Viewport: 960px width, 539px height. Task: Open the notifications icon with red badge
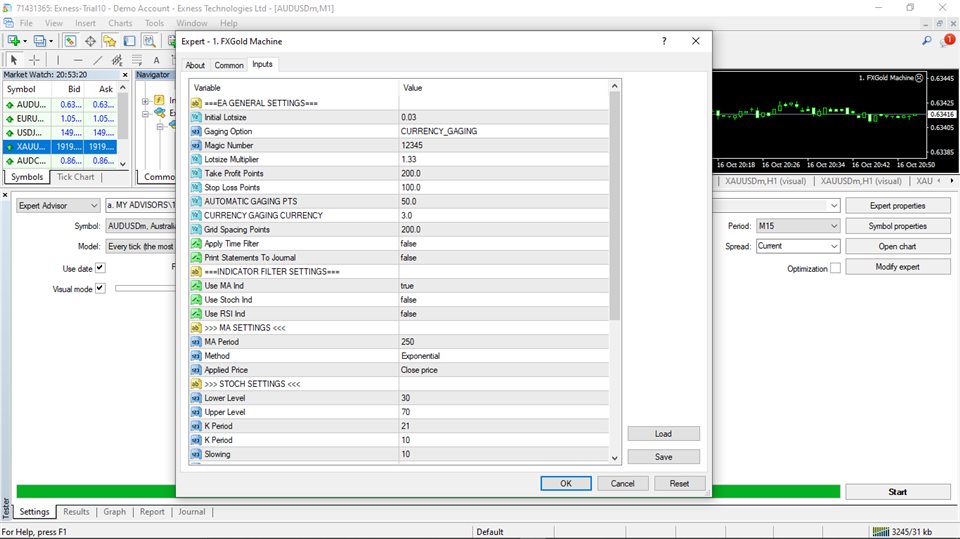pos(948,40)
